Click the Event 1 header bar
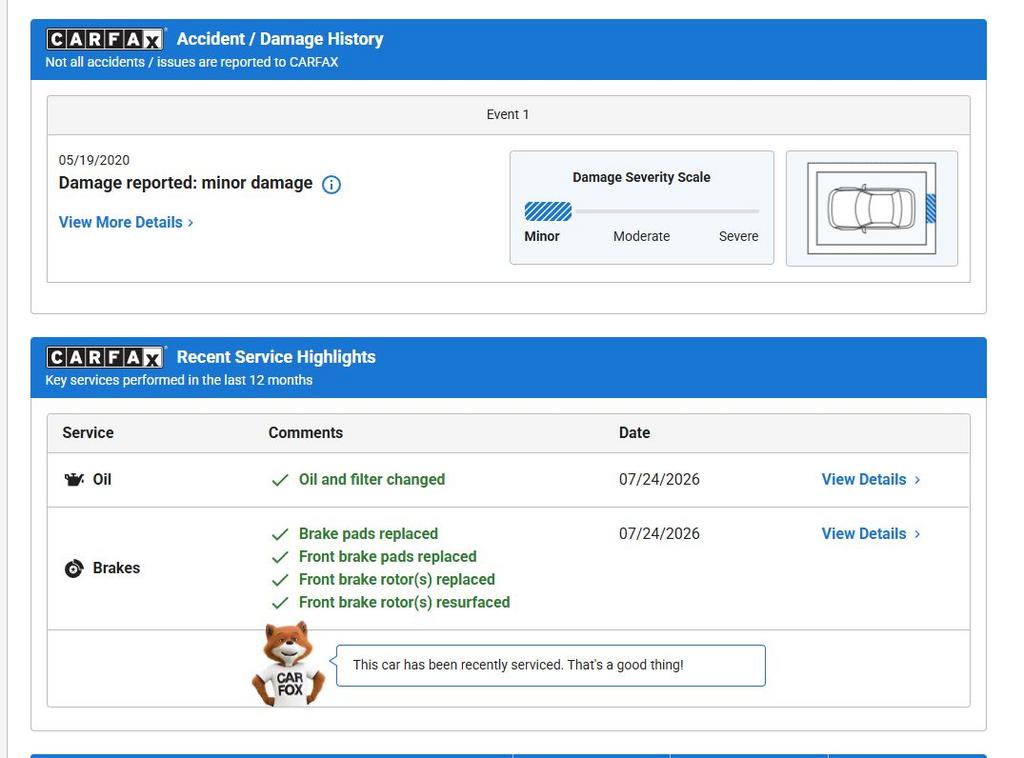Image resolution: width=1024 pixels, height=758 pixels. 508,115
